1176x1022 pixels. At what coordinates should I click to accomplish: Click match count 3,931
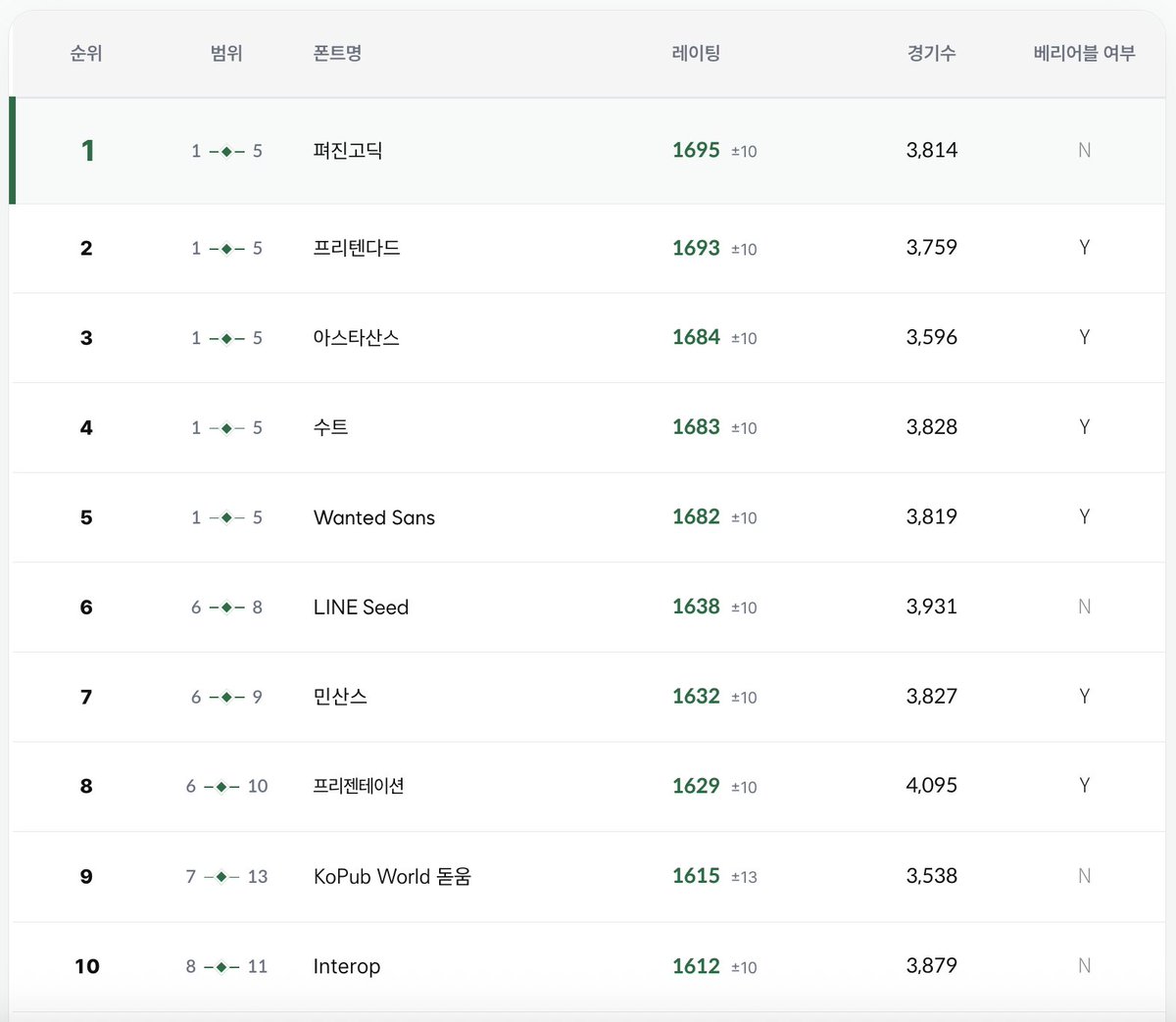click(x=932, y=607)
